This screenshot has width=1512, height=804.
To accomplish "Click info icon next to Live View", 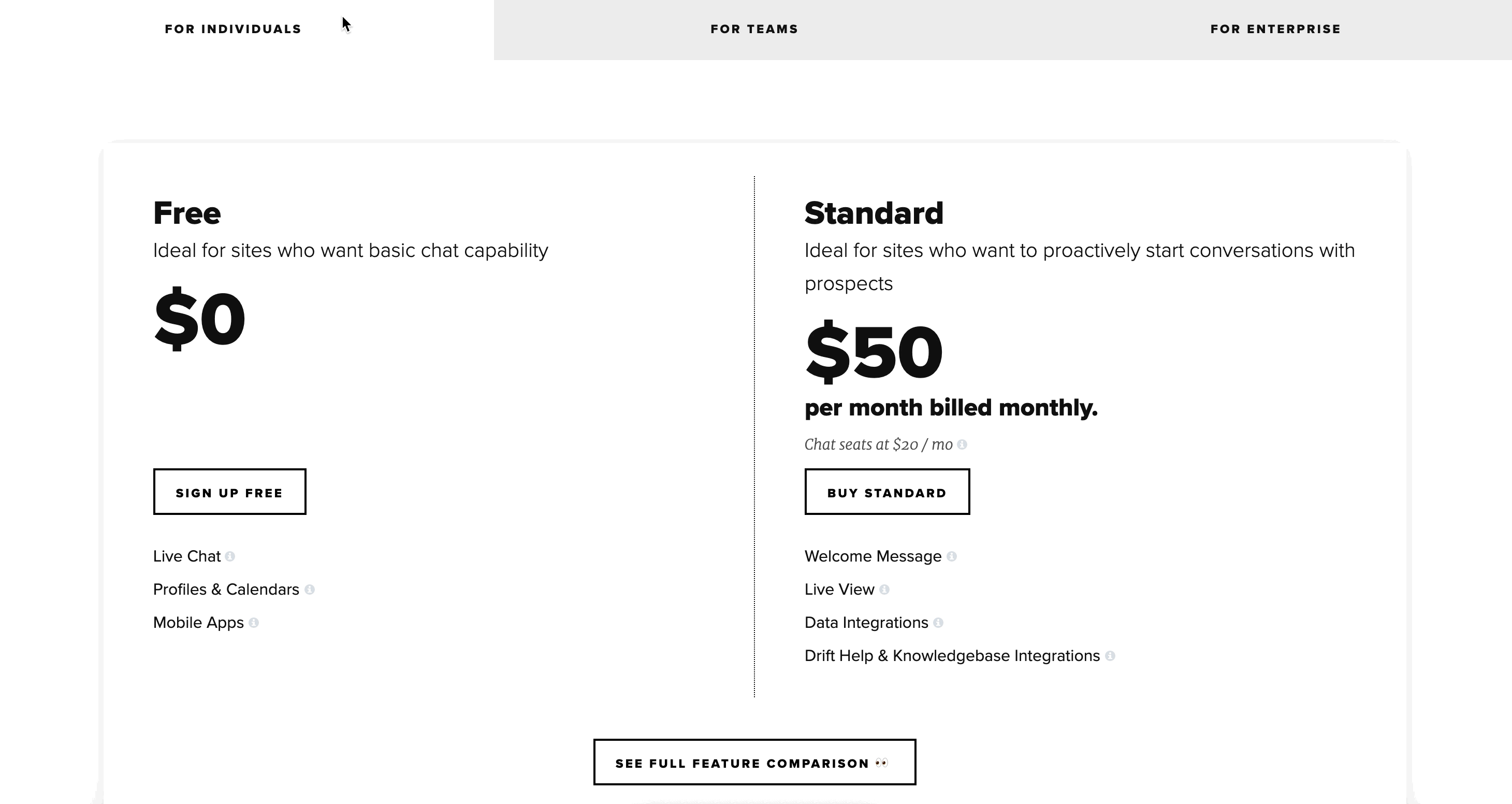I will (884, 589).
